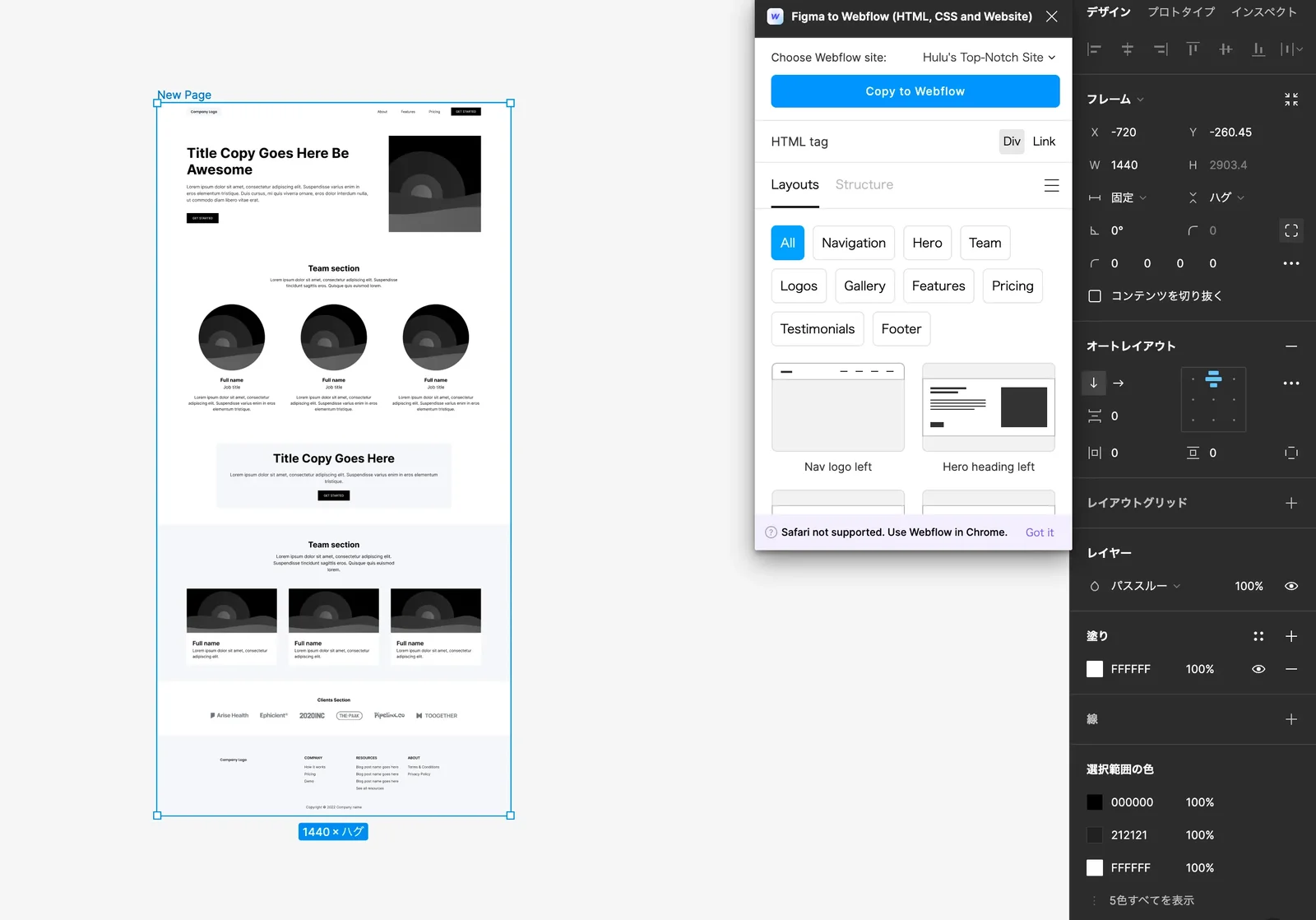Image resolution: width=1316 pixels, height=920 pixels.
Task: Click the align vertical centers icon
Action: [1226, 49]
